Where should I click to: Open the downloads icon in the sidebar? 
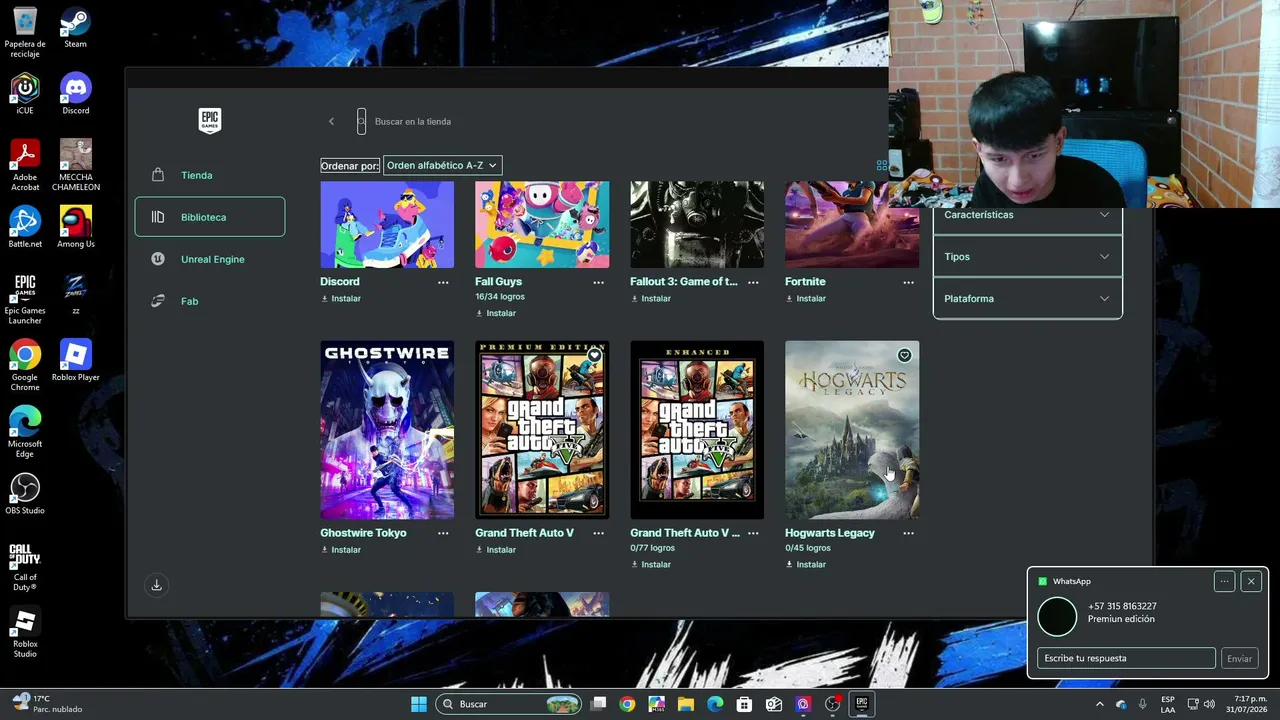coord(156,586)
